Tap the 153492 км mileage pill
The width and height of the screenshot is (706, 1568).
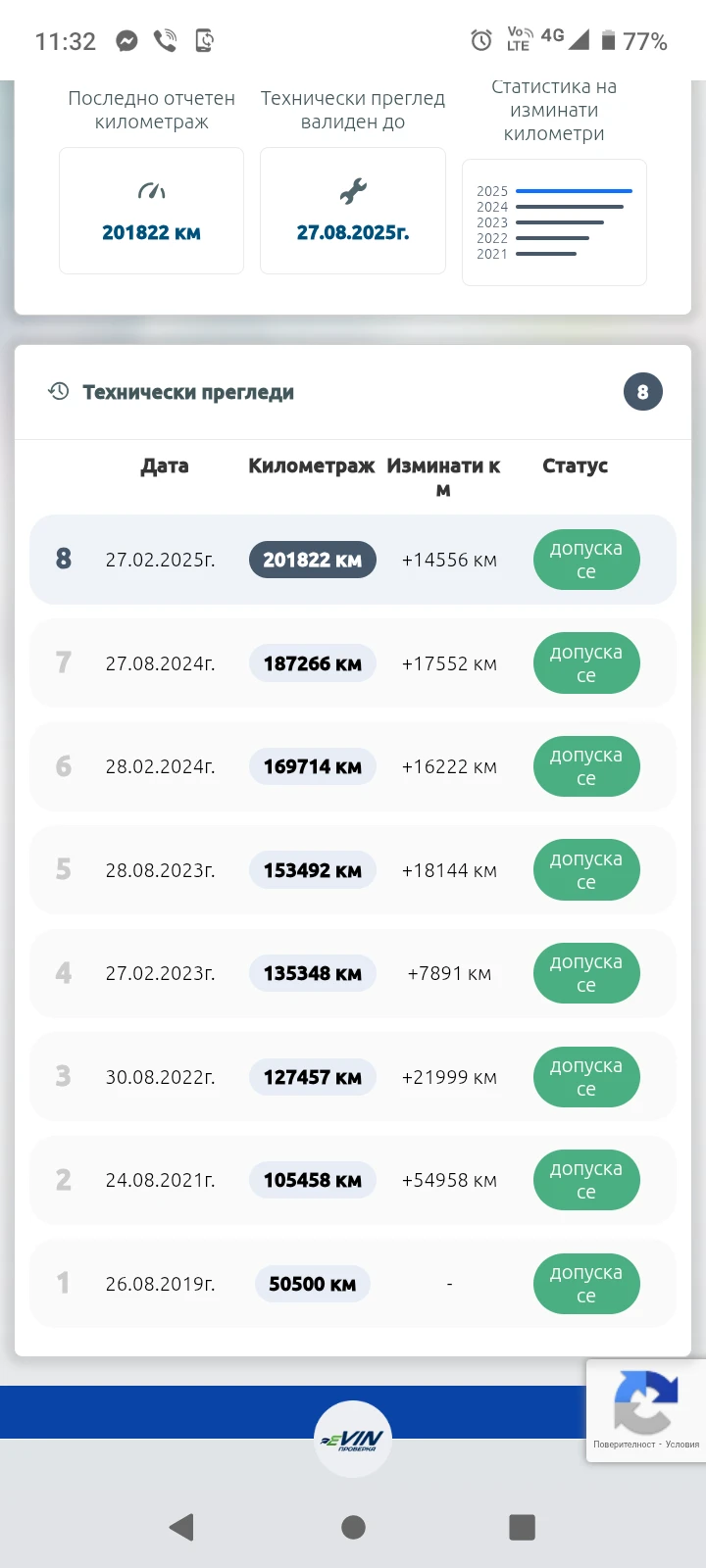click(313, 870)
